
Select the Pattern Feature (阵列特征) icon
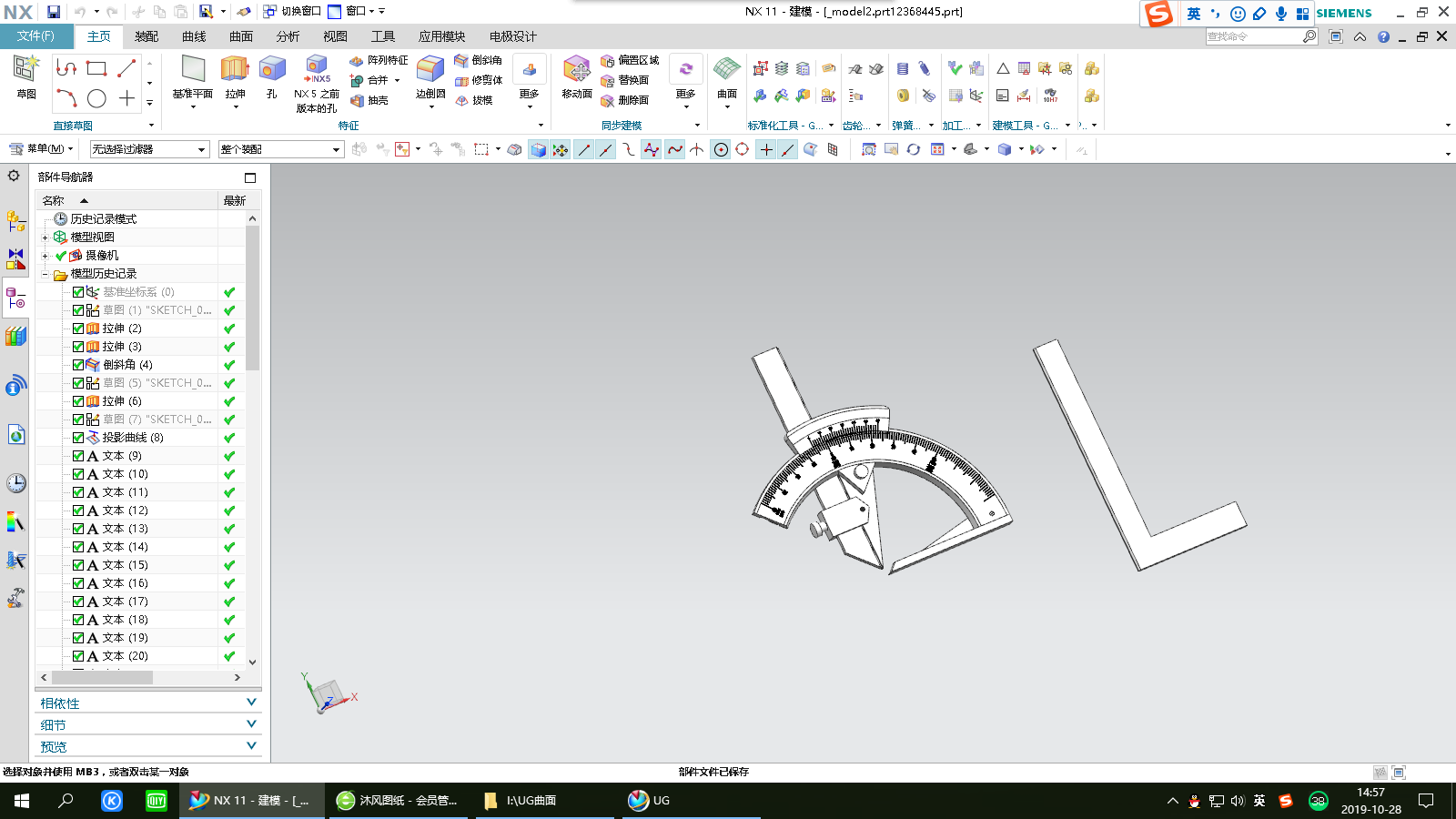tap(357, 61)
